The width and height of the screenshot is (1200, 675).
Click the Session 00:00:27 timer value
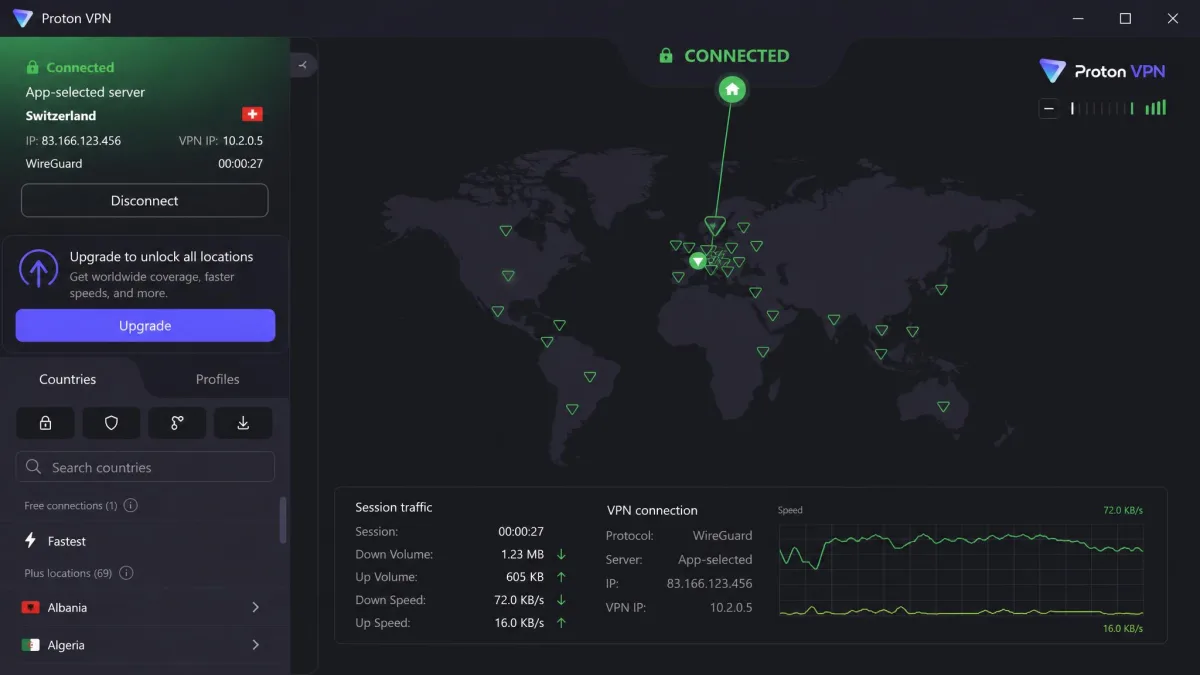click(x=521, y=531)
